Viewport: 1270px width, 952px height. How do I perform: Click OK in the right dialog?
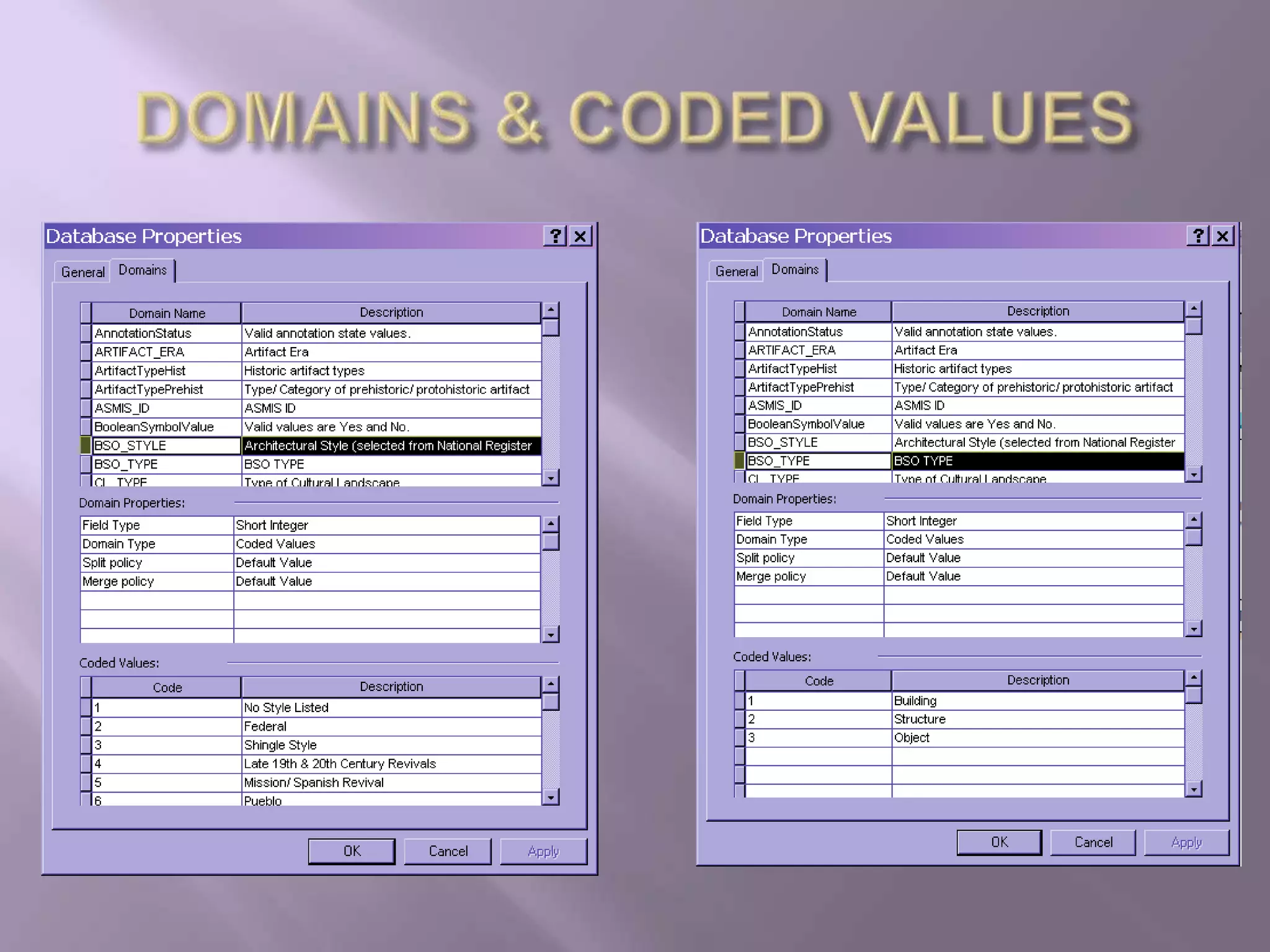click(x=999, y=842)
